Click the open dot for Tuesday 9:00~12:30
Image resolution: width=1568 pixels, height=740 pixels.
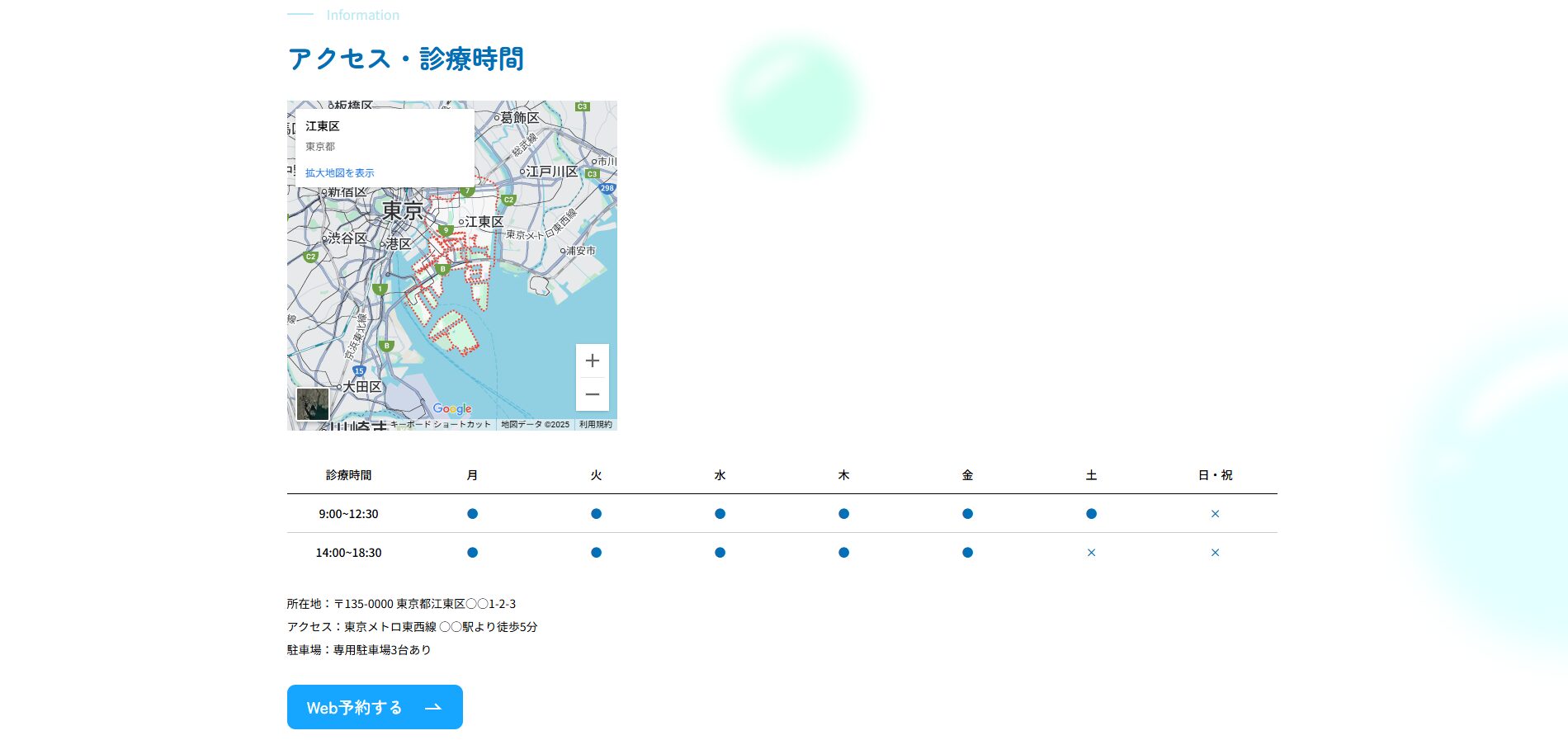[x=596, y=514]
